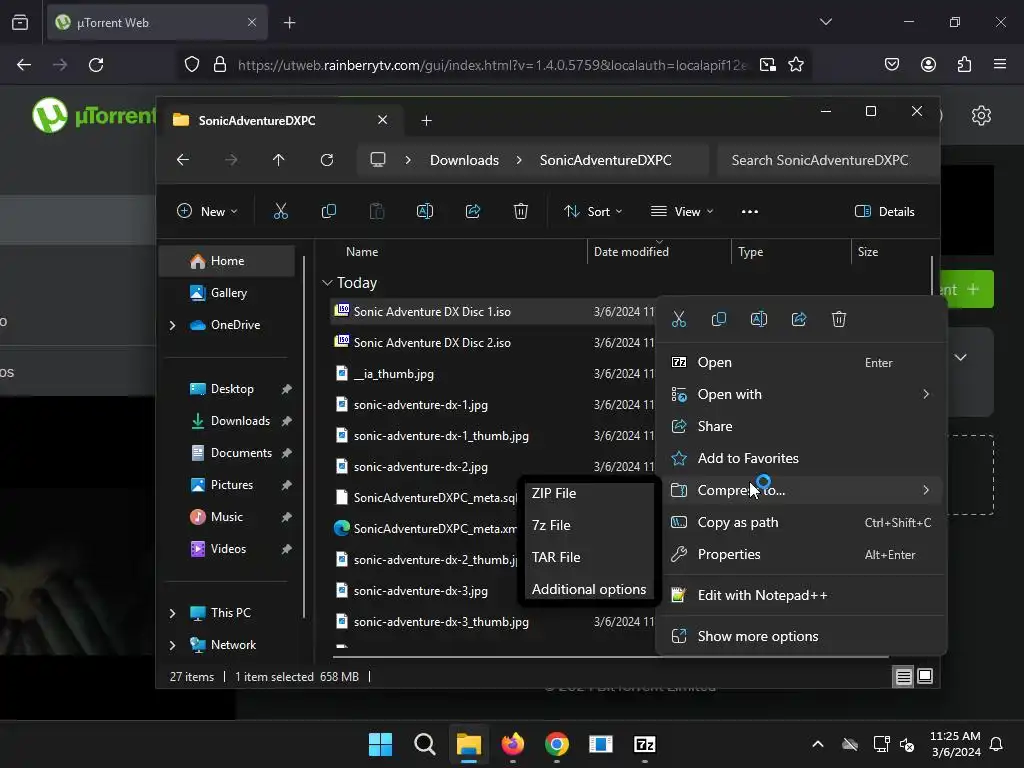Open a new Firefox tab

click(x=289, y=23)
